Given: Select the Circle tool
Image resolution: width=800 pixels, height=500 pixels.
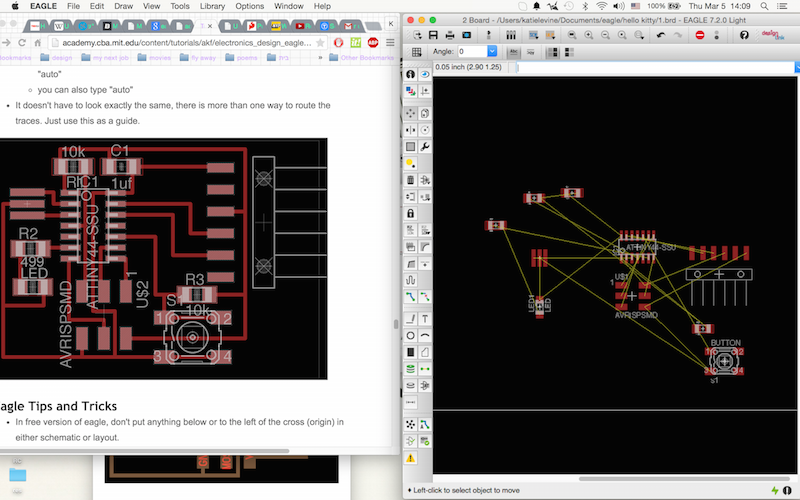Looking at the screenshot, I should pyautogui.click(x=410, y=336).
